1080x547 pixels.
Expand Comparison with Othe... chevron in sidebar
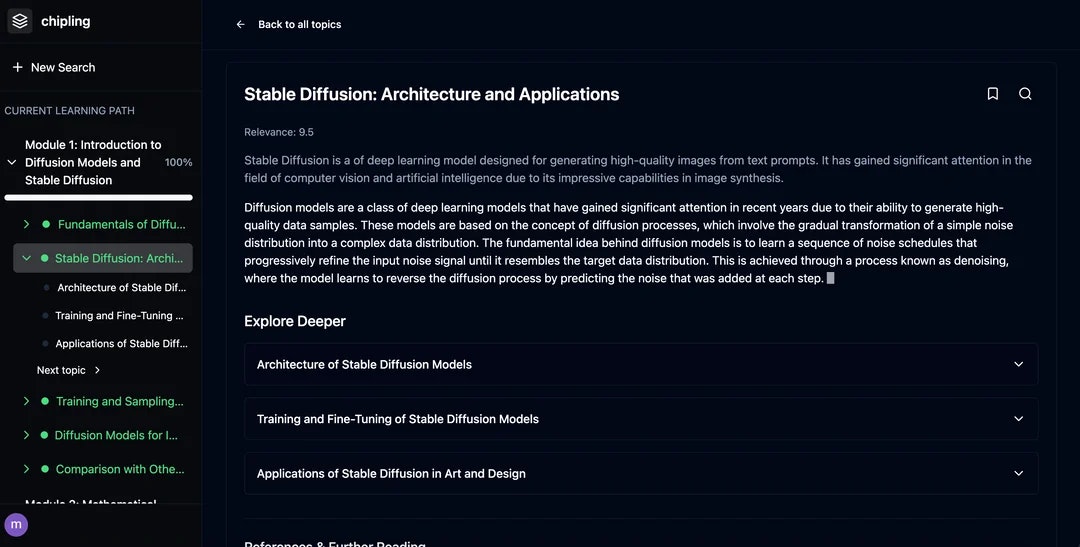26,469
